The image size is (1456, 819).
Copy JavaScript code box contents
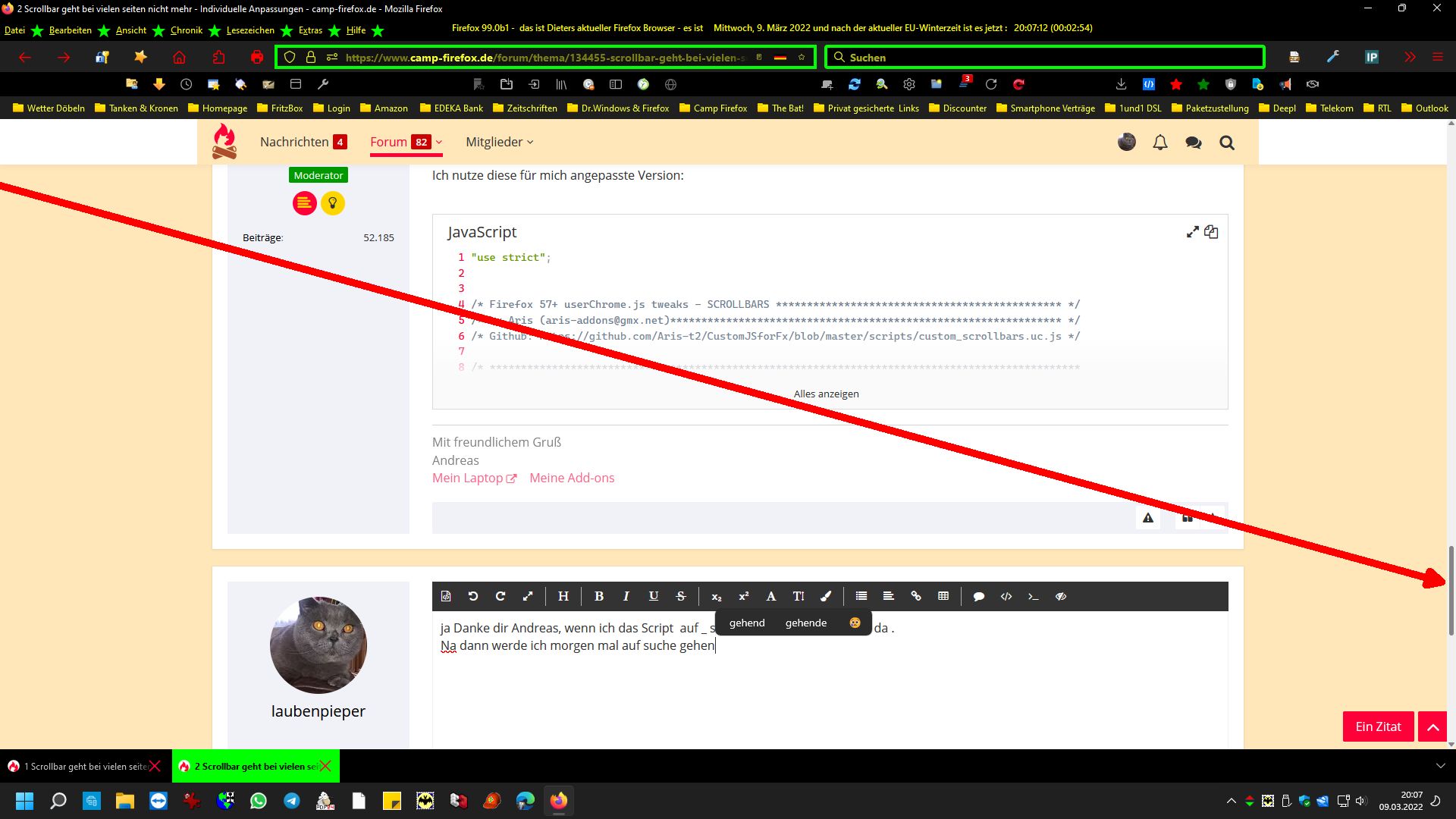click(1211, 232)
